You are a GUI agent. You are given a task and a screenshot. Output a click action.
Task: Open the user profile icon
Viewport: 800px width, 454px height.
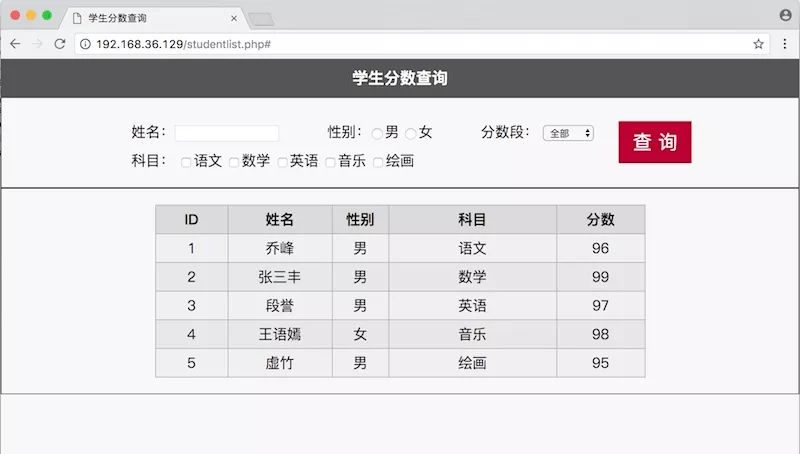786,15
